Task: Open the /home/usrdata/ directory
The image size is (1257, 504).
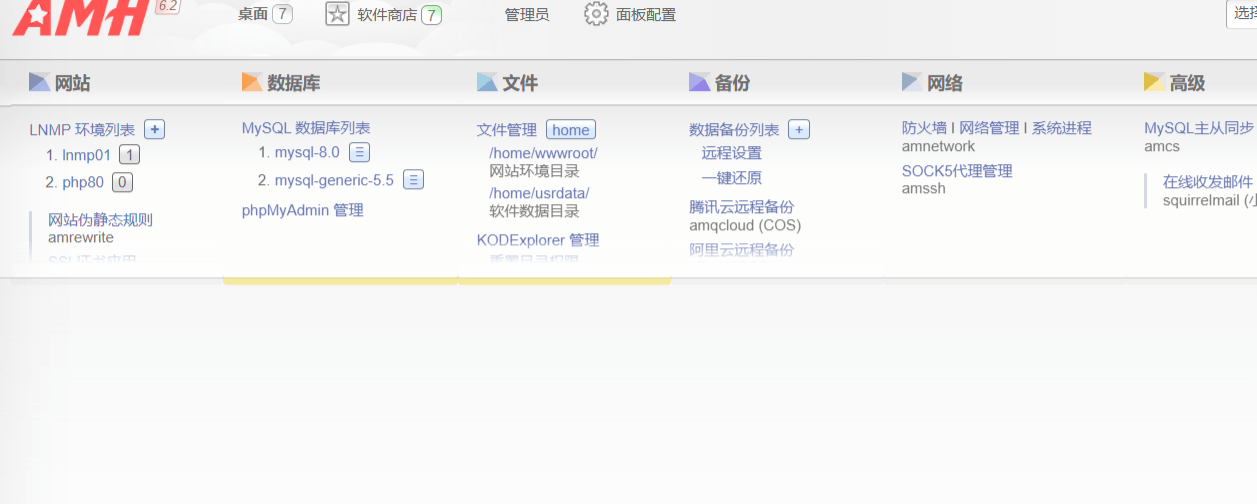Action: pyautogui.click(x=539, y=193)
